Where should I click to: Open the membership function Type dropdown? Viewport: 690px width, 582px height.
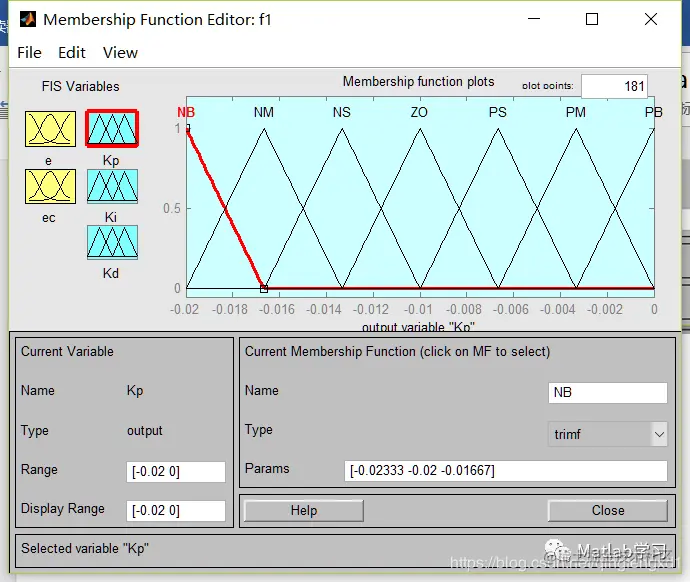click(607, 434)
